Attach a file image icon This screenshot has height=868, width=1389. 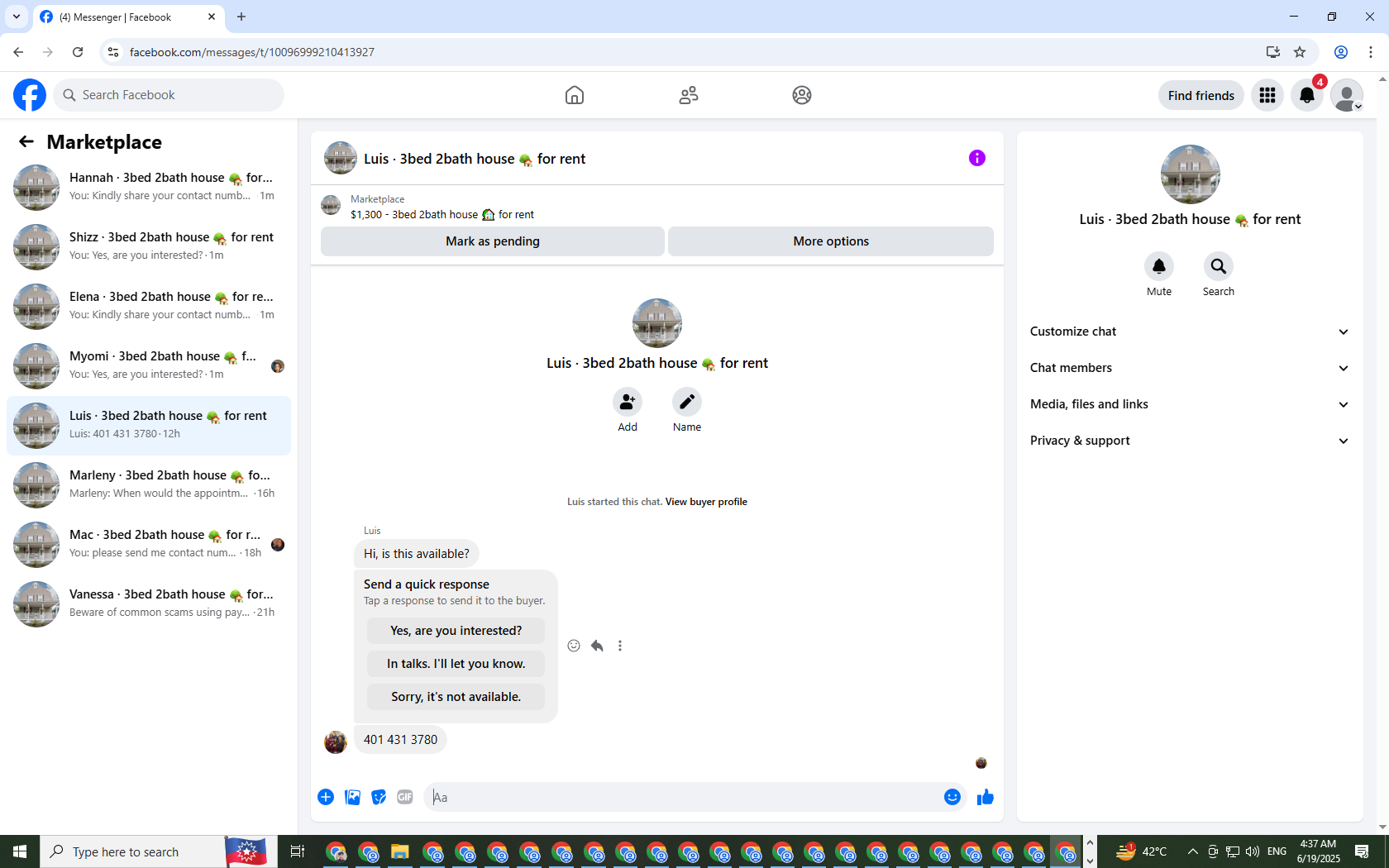point(352,797)
